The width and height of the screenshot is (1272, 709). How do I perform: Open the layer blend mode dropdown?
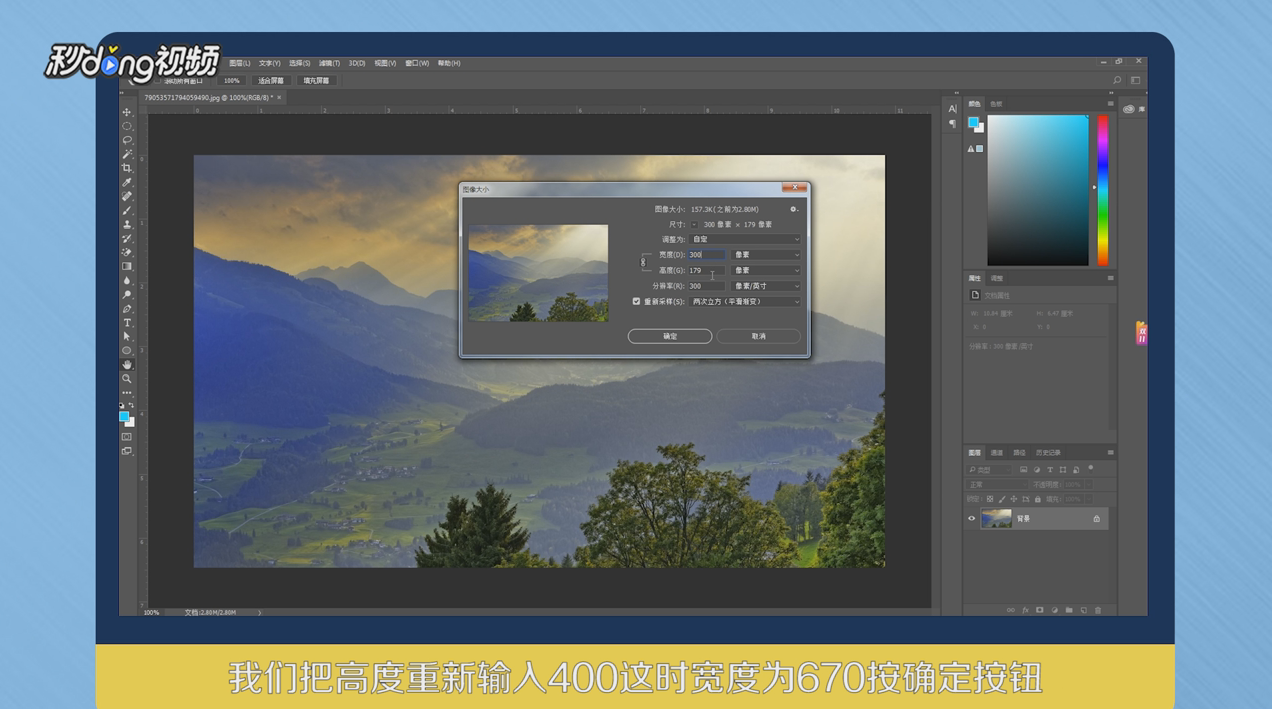point(997,485)
